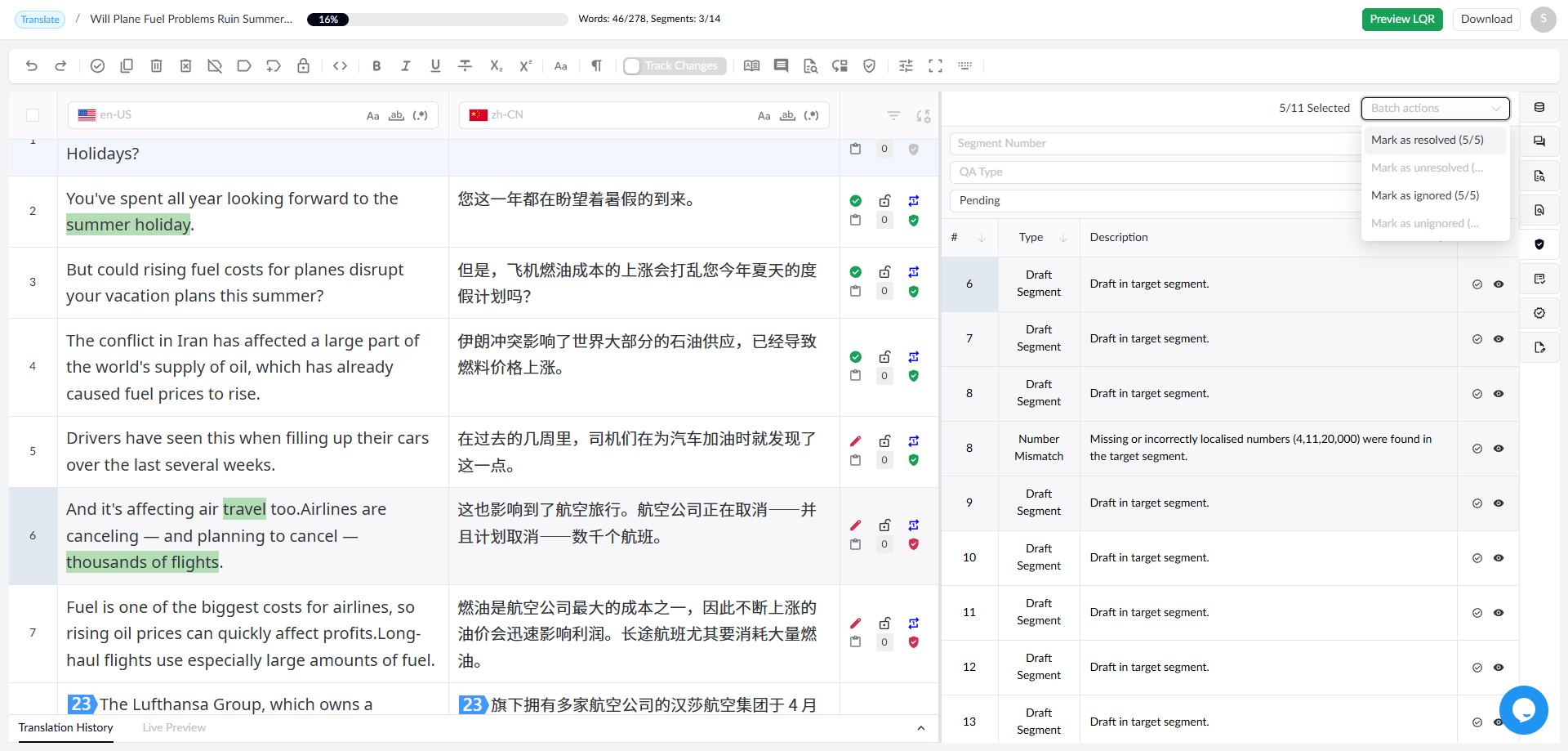This screenshot has height=751, width=1568.
Task: Resolve check icon for issue 10
Action: [x=1477, y=558]
